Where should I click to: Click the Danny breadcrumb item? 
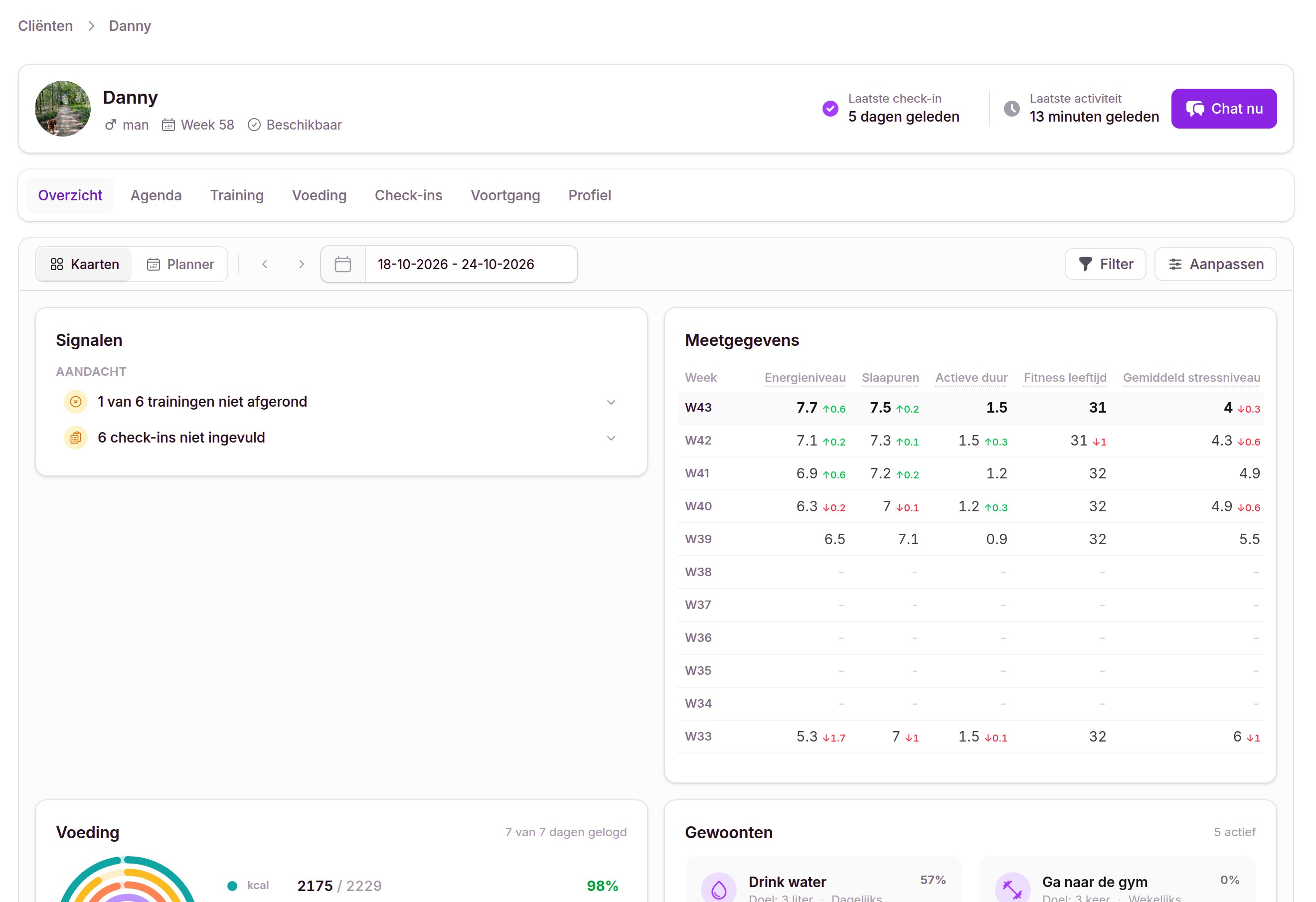tap(130, 26)
